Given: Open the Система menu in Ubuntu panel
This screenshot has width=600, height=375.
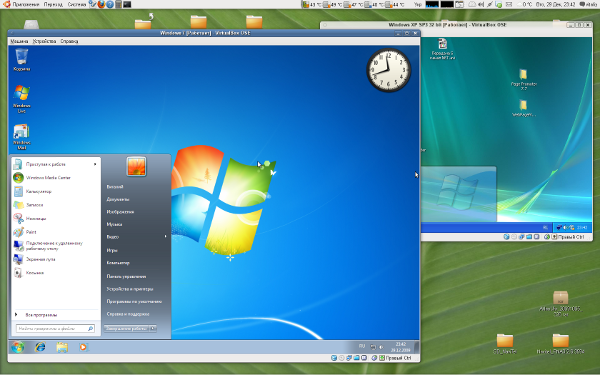Looking at the screenshot, I should (77, 5).
